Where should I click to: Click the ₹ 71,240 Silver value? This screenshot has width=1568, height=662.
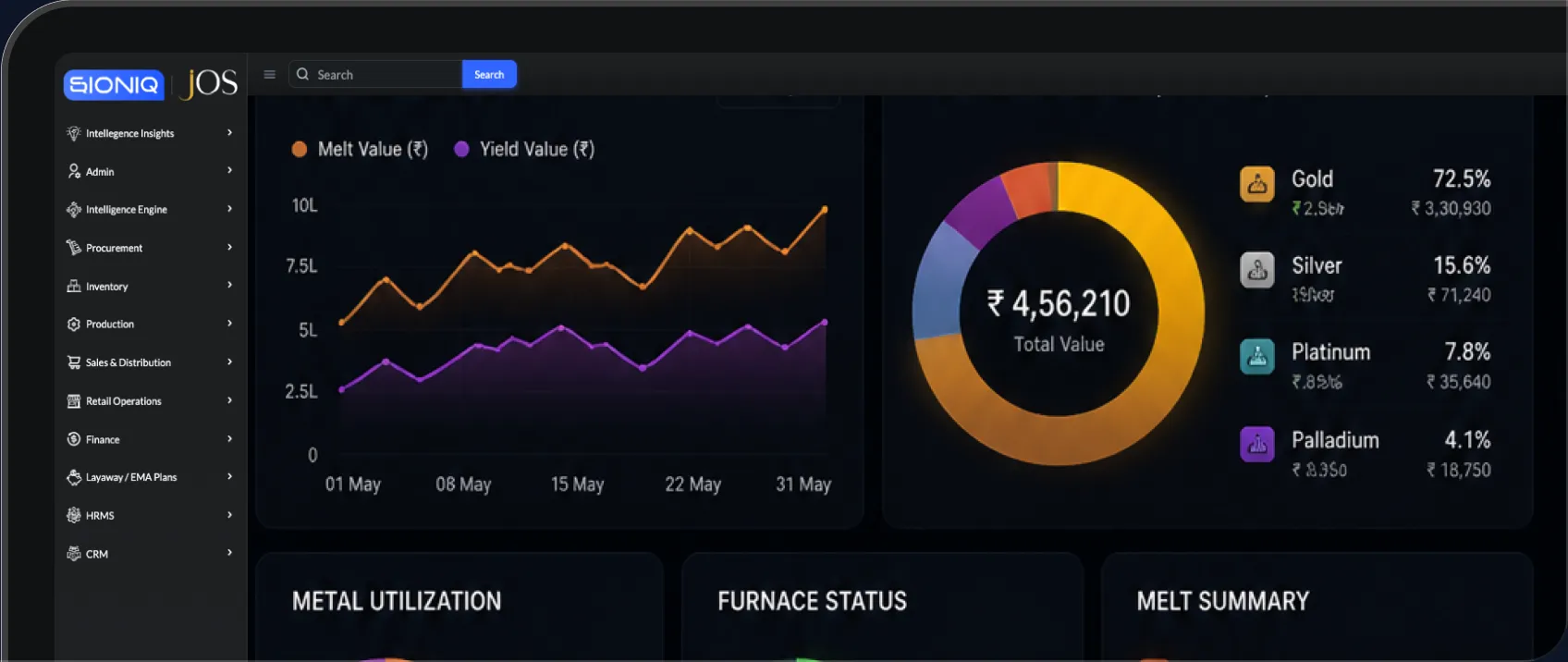pyautogui.click(x=1459, y=295)
